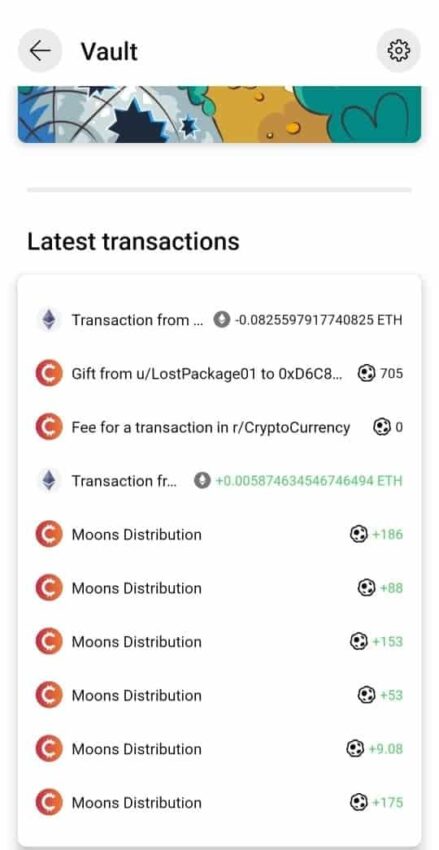439x850 pixels.
Task: Select Moons Distribution entry worth +153
Action: (220, 642)
